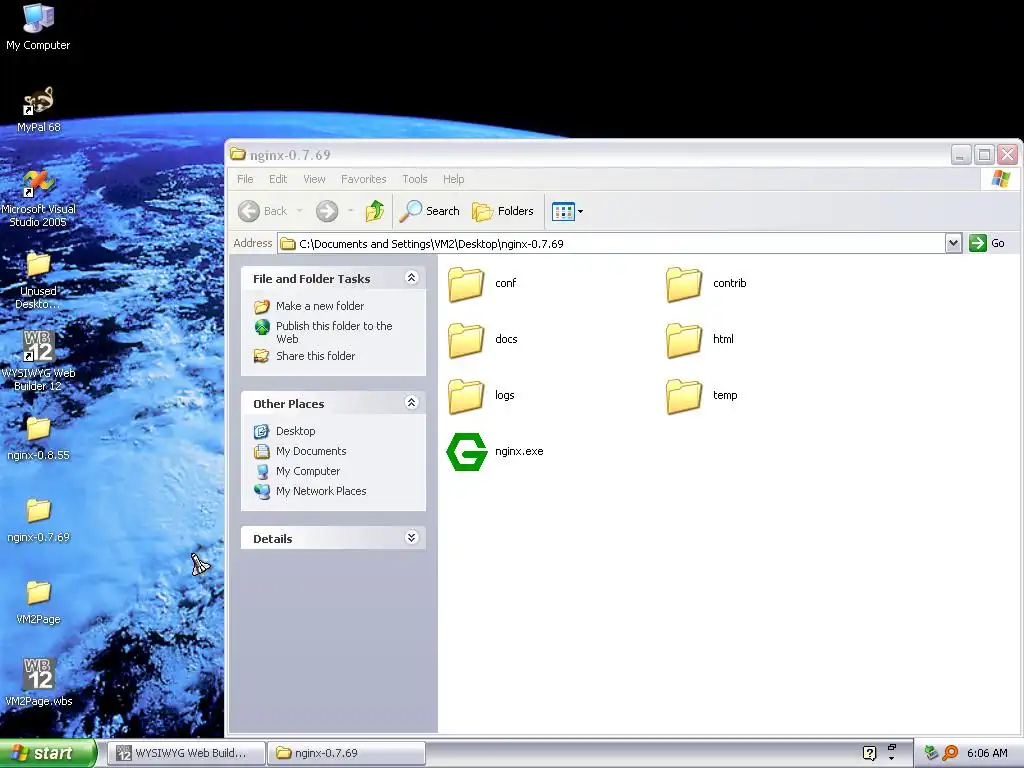Click the Back toolbar button

(x=263, y=211)
